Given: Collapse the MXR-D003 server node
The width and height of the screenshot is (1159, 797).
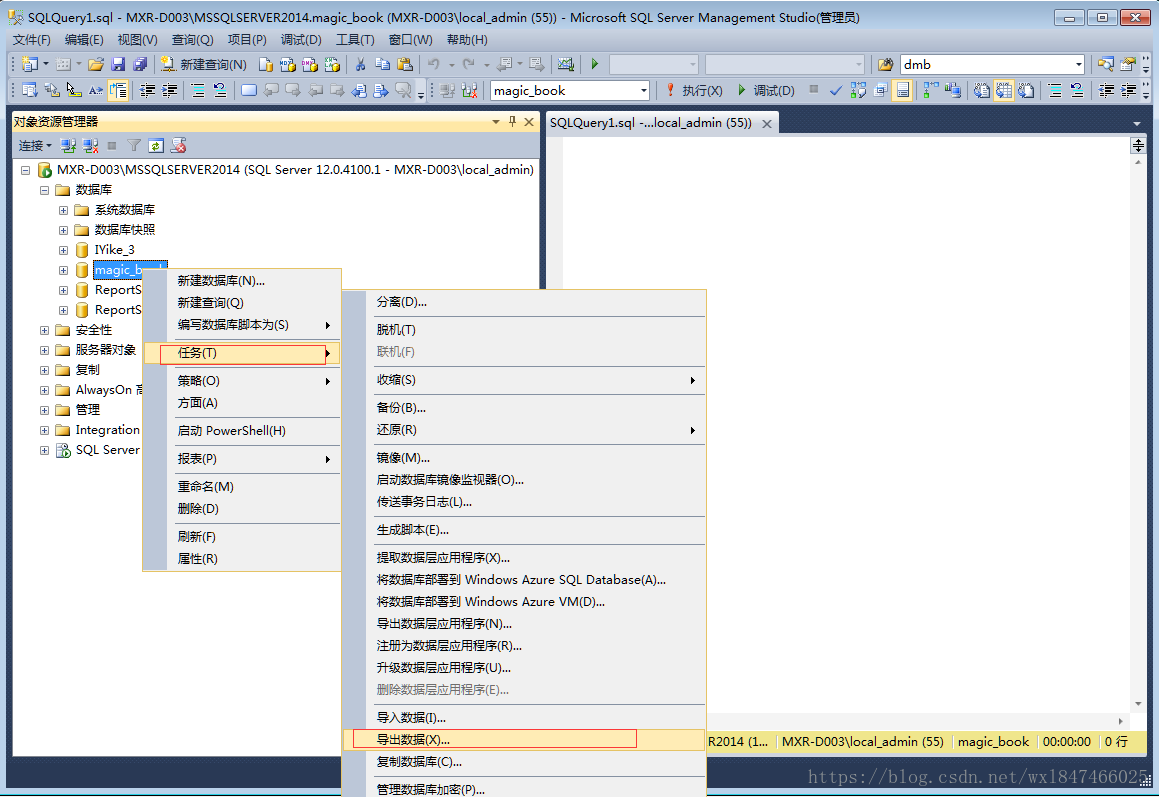Looking at the screenshot, I should (x=25, y=170).
